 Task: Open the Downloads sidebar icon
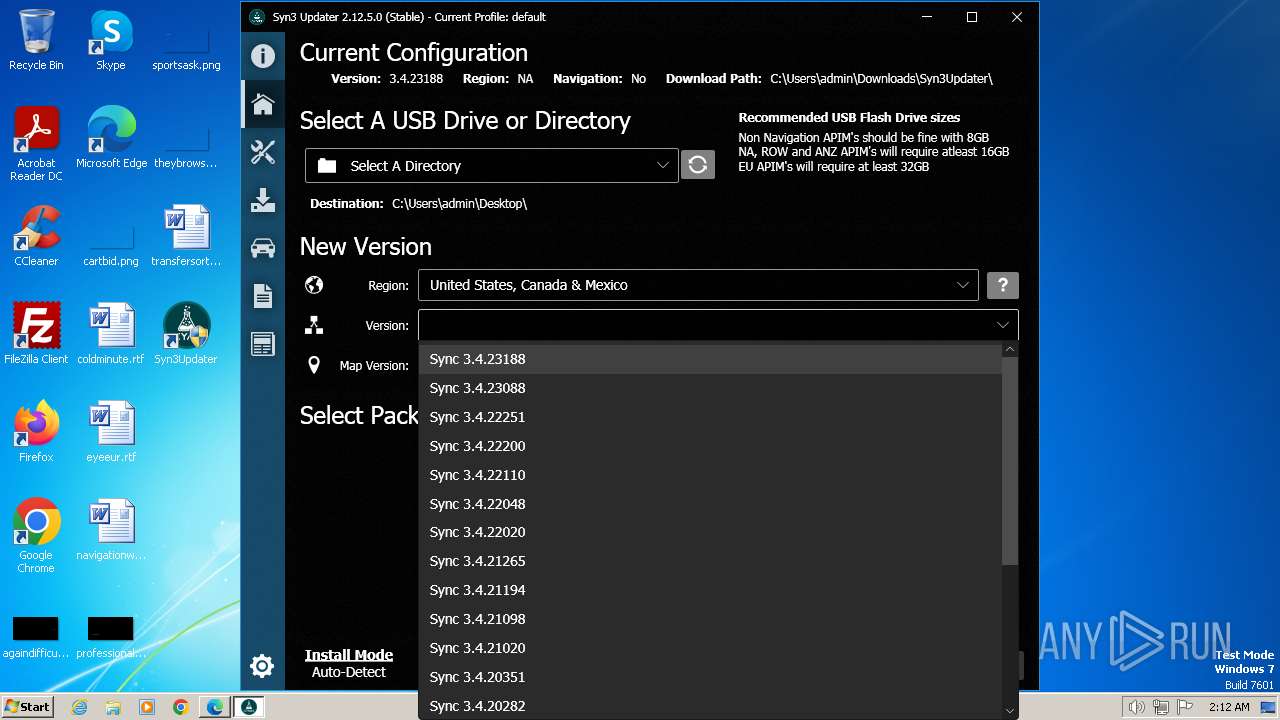coord(263,200)
